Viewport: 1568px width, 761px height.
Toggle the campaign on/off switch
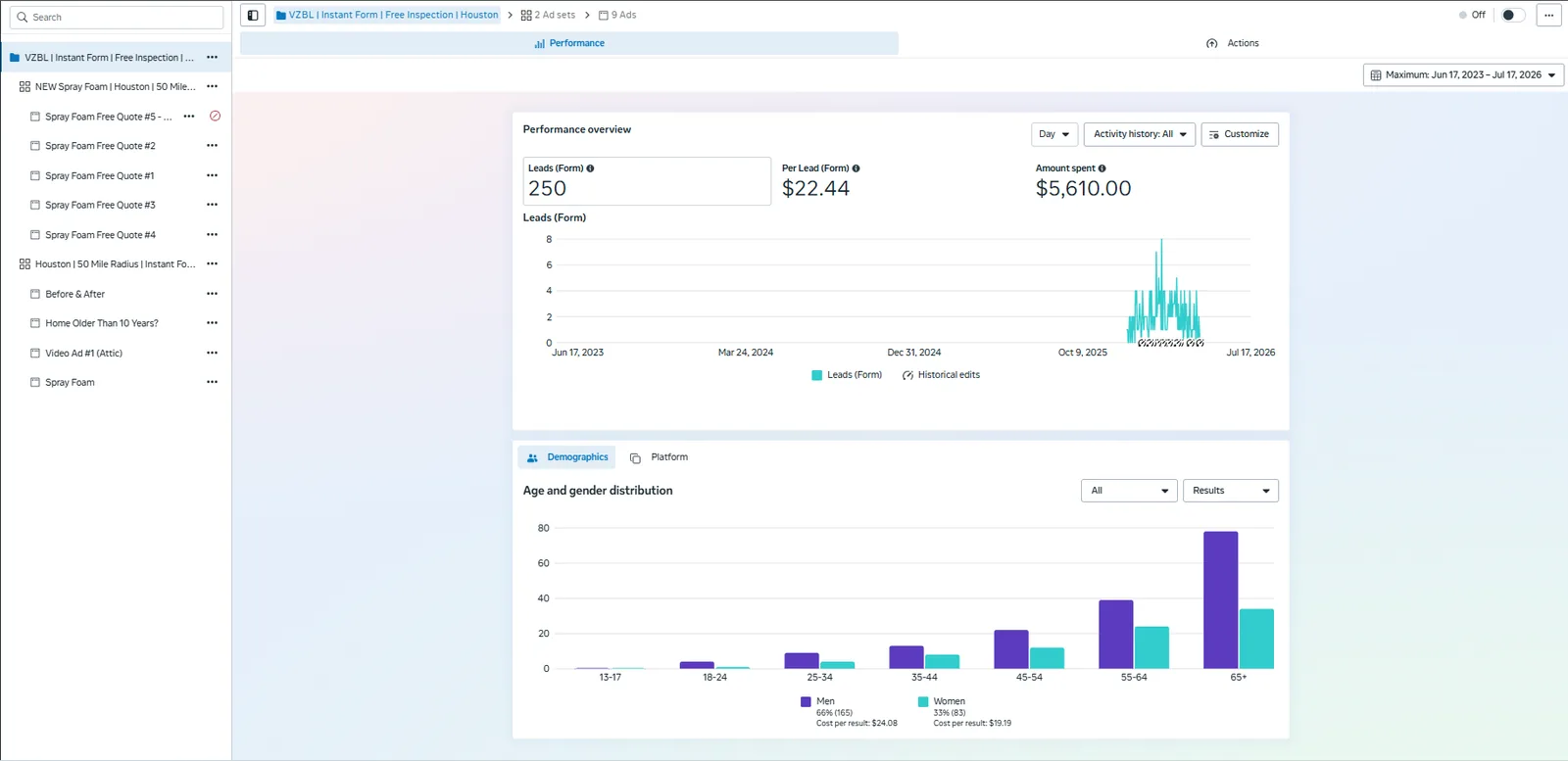click(1512, 16)
